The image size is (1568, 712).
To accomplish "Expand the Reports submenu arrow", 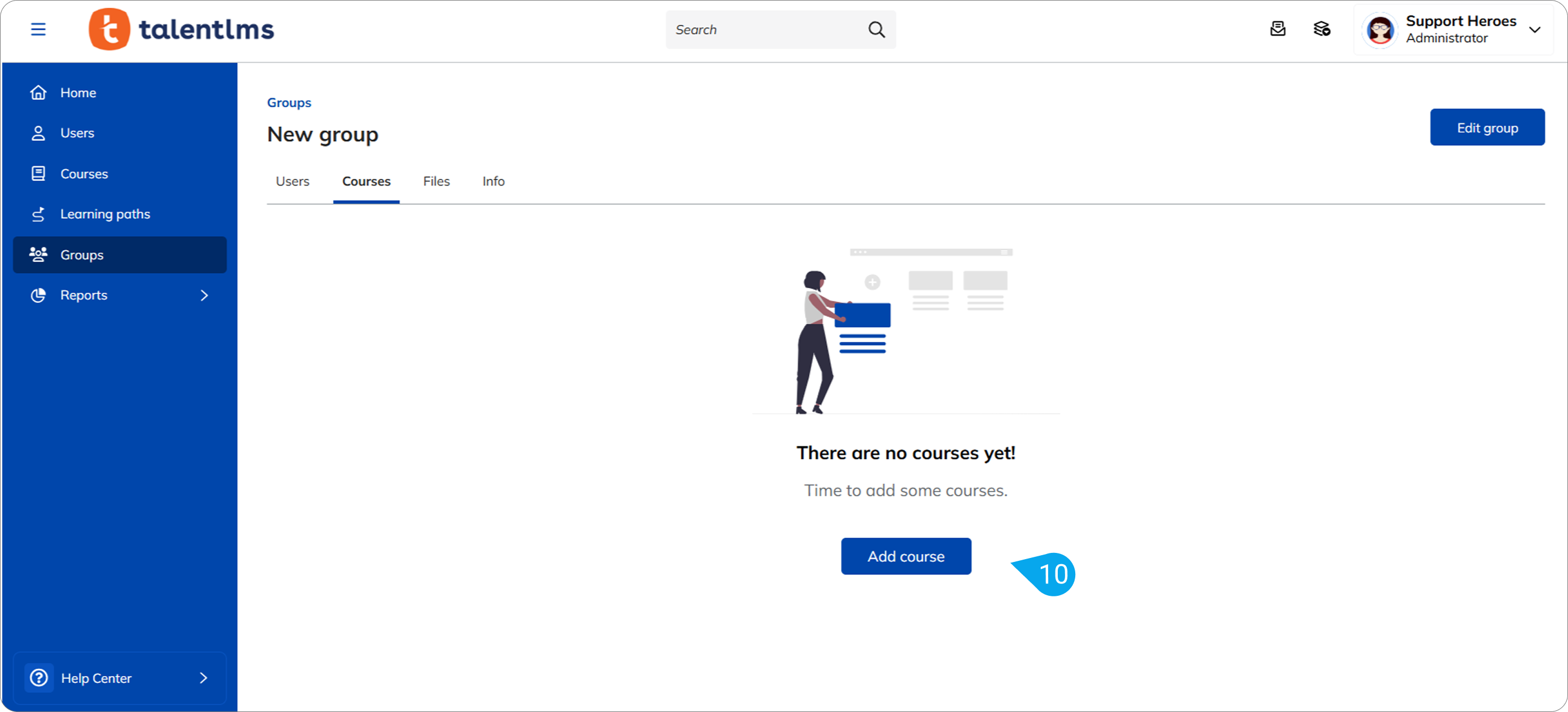I will pos(204,295).
